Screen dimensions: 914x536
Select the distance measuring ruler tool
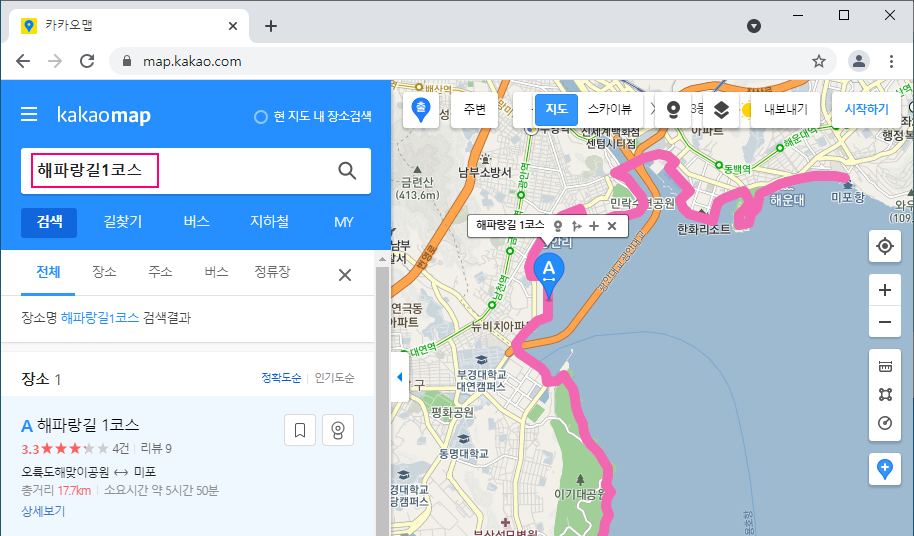[x=885, y=366]
